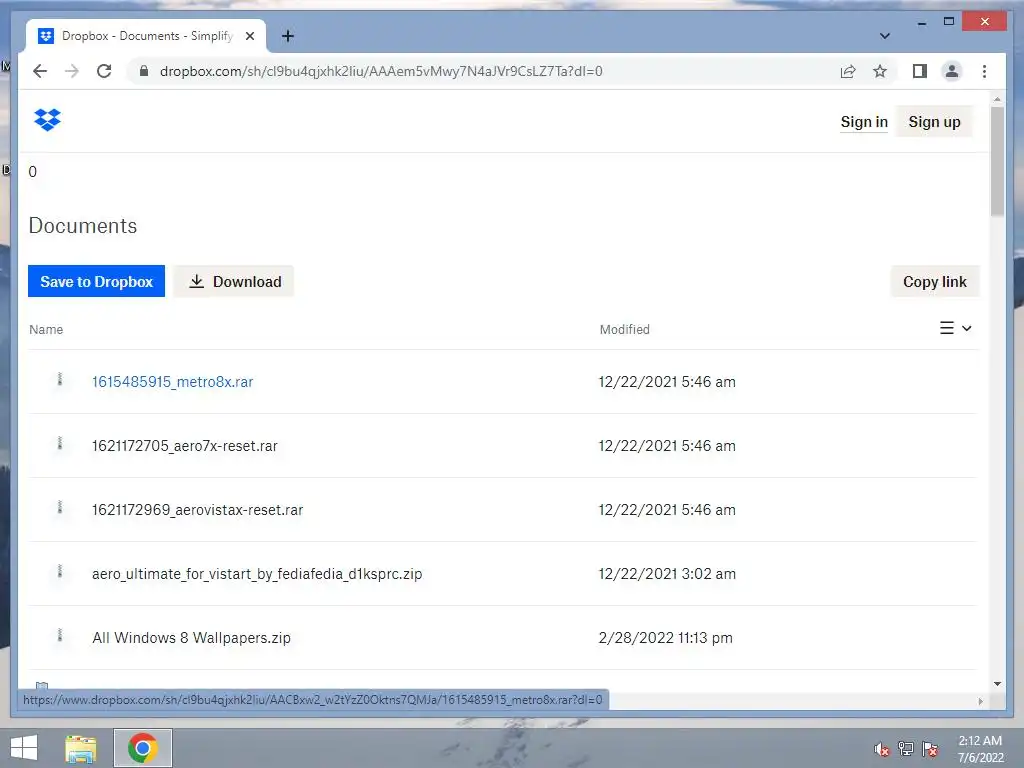Viewport: 1024px width, 768px height.
Task: Click modified date 2/28/2022 11:13 pm
Action: tap(665, 638)
